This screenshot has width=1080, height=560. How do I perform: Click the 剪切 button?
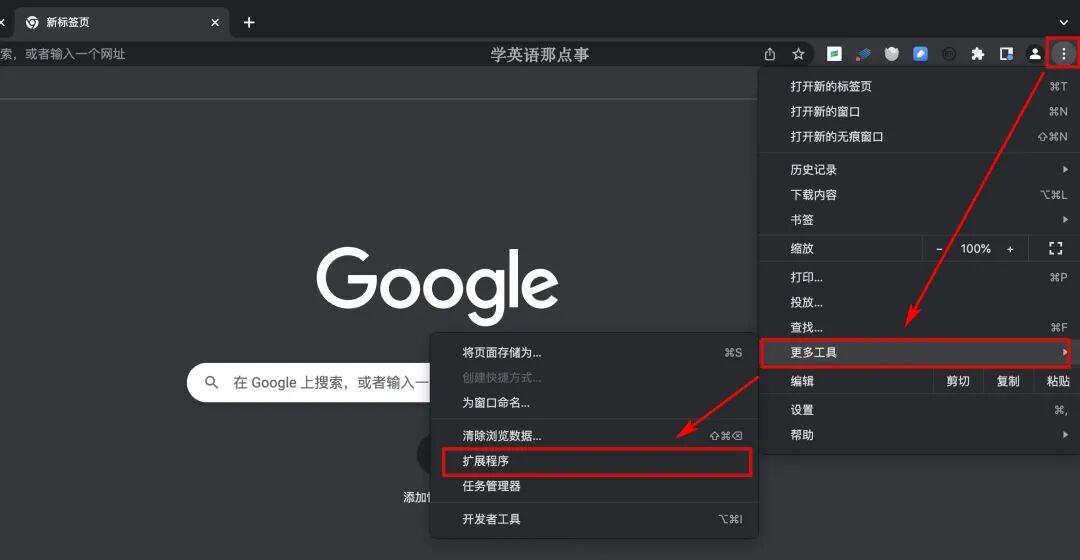pyautogui.click(x=957, y=381)
